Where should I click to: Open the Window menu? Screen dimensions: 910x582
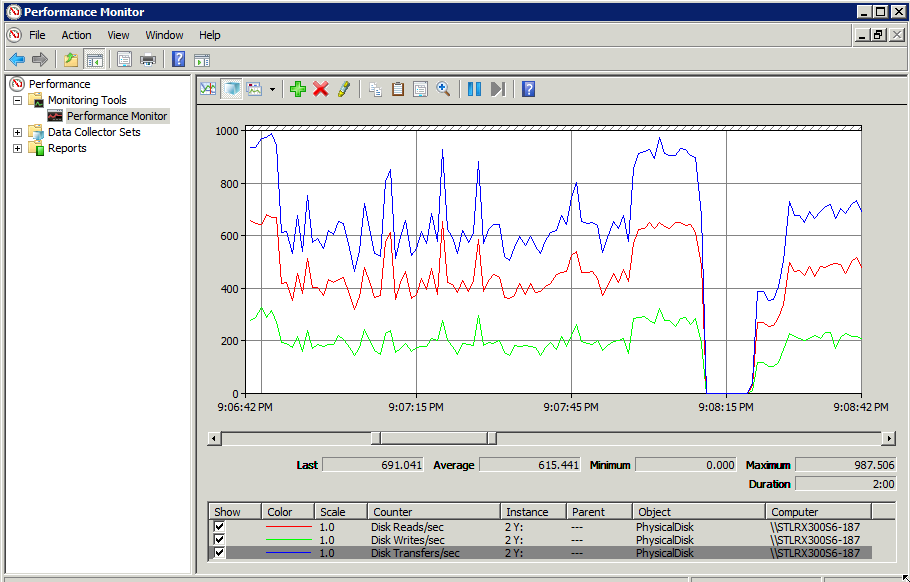pyautogui.click(x=164, y=35)
